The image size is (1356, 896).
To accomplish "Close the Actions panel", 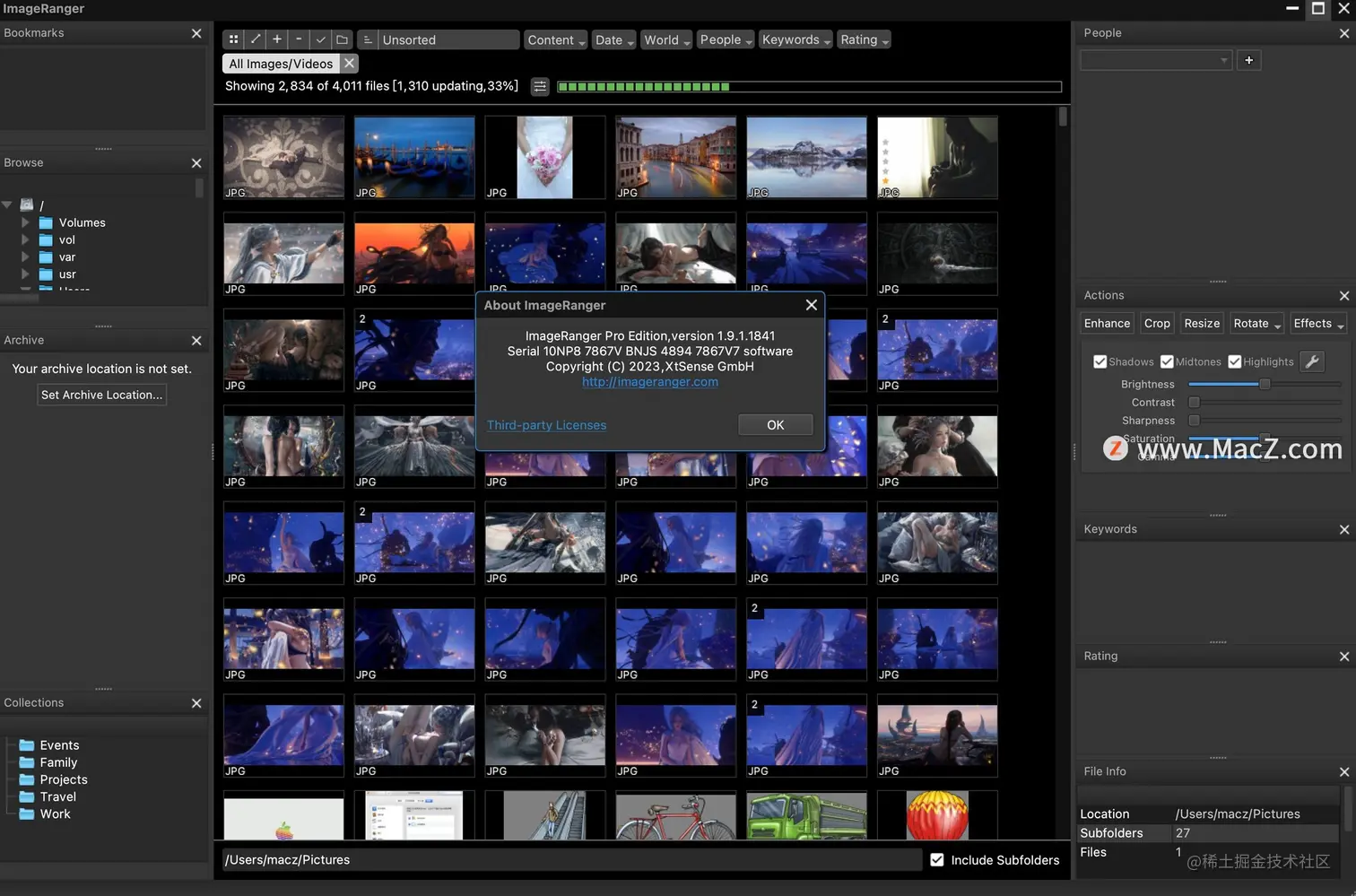I will tap(1343, 296).
